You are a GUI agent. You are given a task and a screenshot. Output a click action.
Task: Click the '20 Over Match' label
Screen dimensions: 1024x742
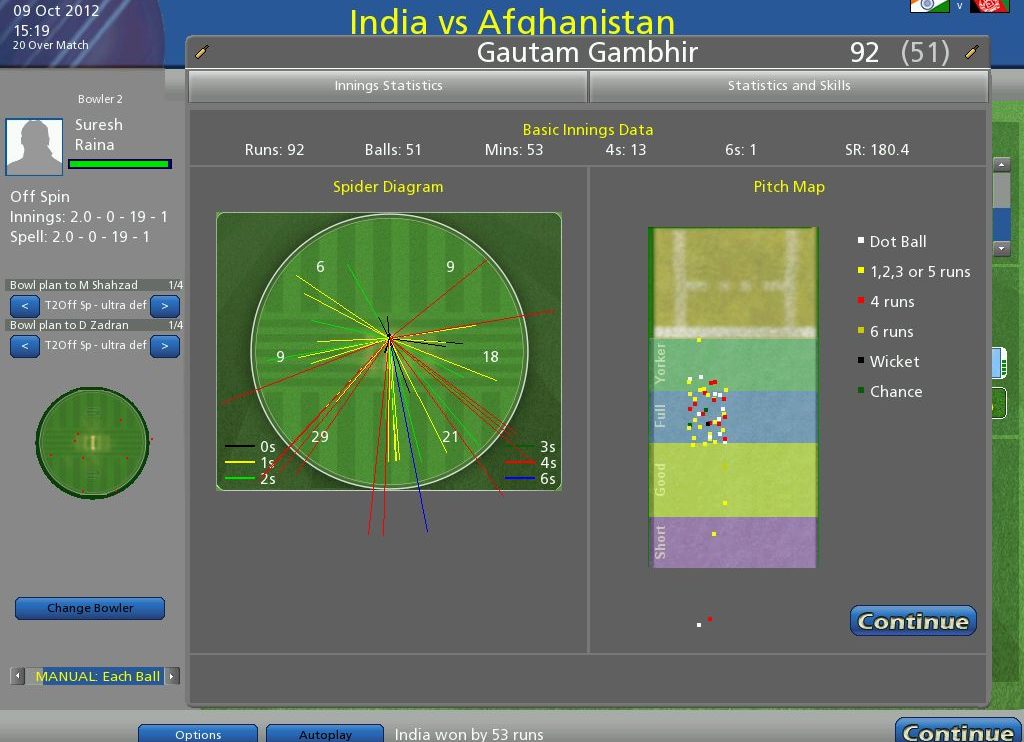[50, 45]
